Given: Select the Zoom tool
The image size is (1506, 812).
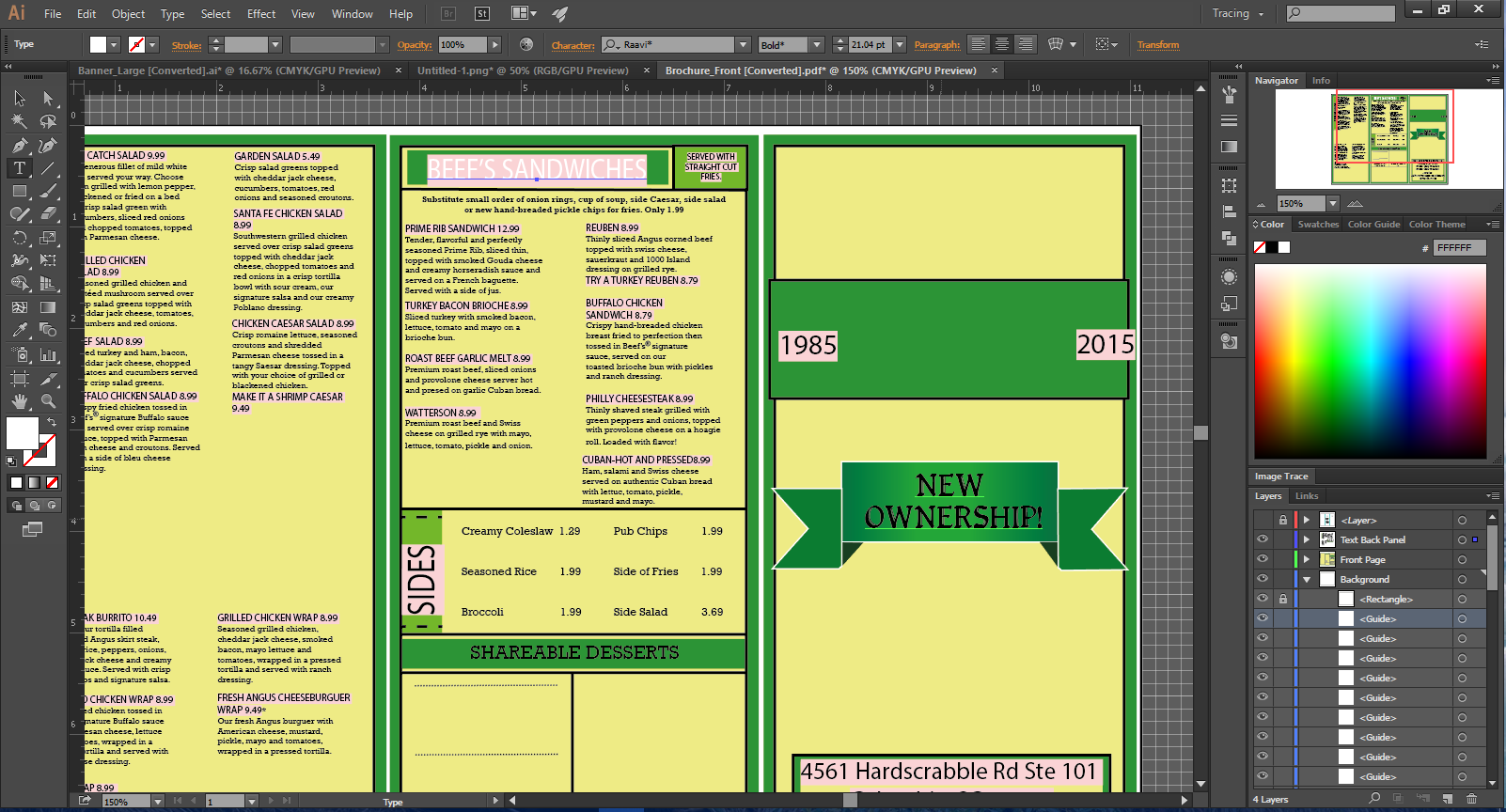Looking at the screenshot, I should tap(48, 401).
